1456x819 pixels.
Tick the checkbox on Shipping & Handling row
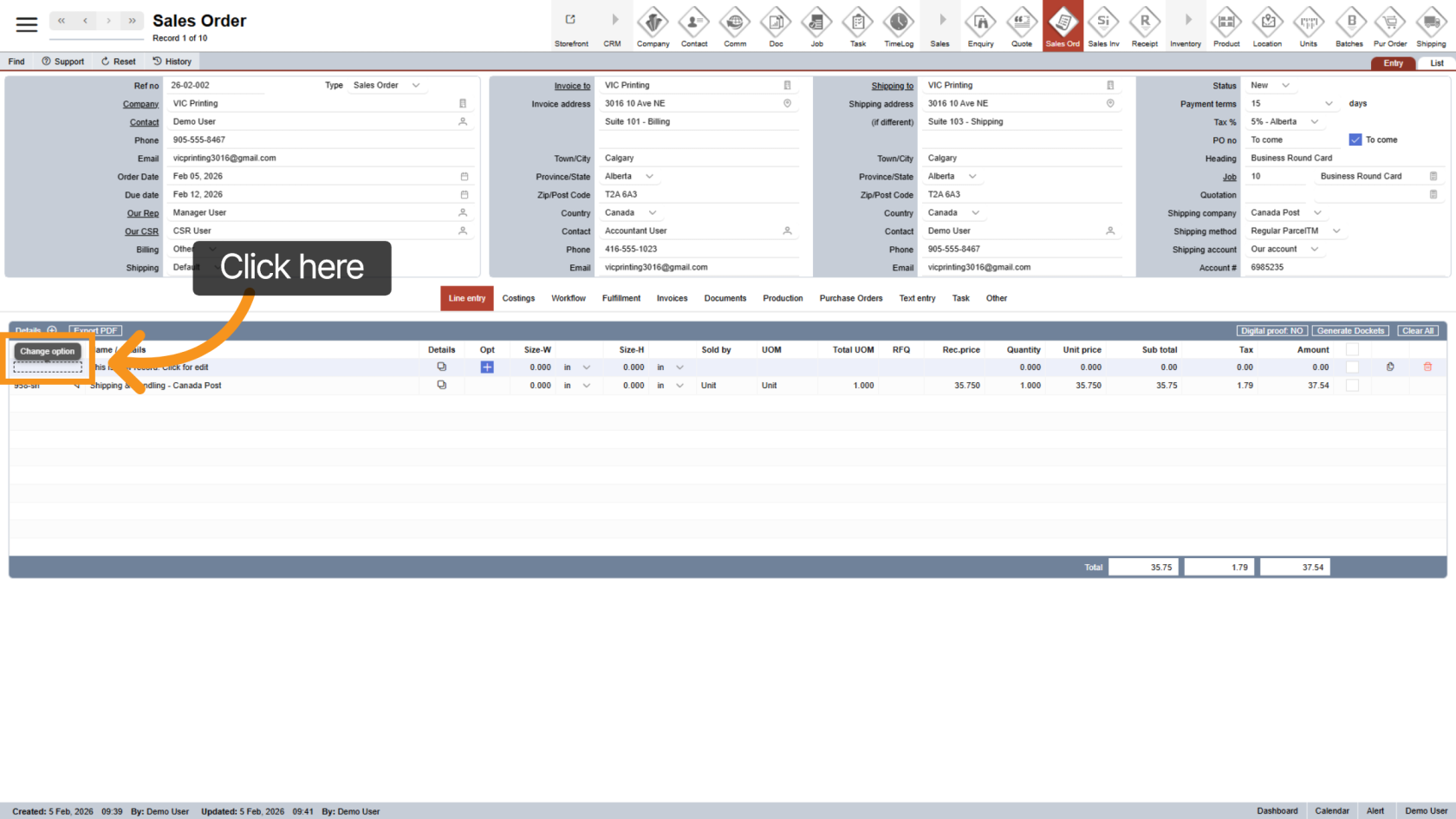(x=1352, y=386)
